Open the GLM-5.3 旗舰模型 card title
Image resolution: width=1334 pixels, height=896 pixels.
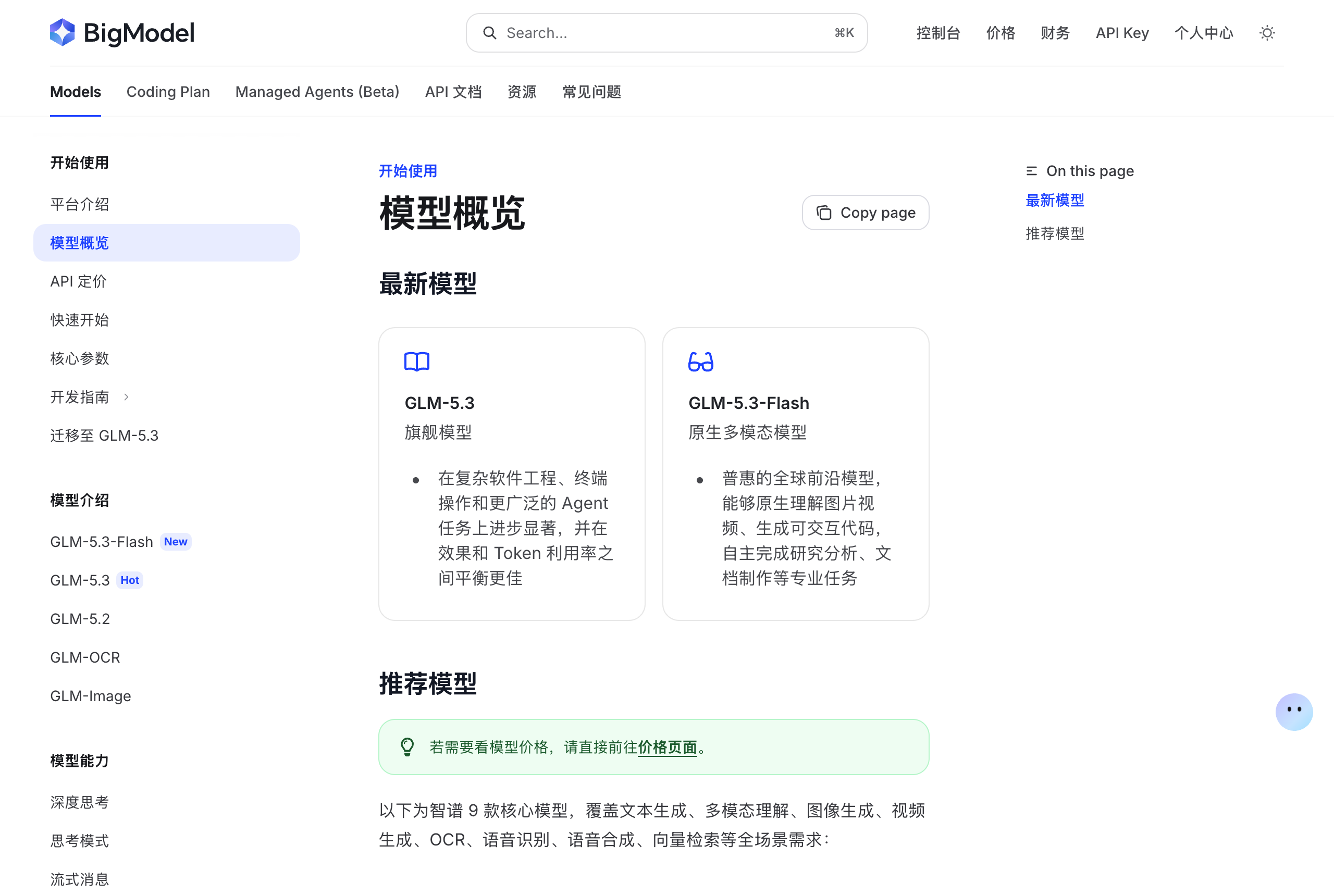coord(439,403)
